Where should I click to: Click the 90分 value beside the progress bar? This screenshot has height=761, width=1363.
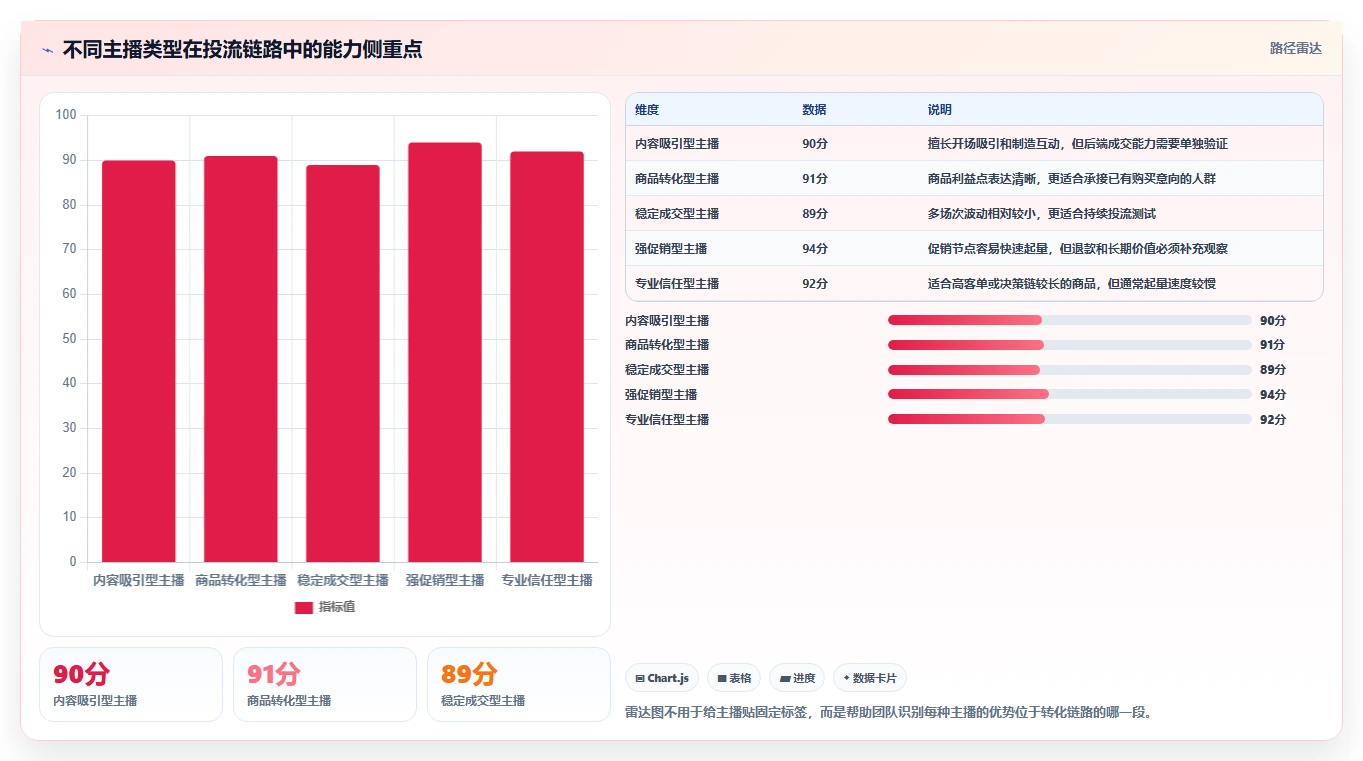point(1273,321)
